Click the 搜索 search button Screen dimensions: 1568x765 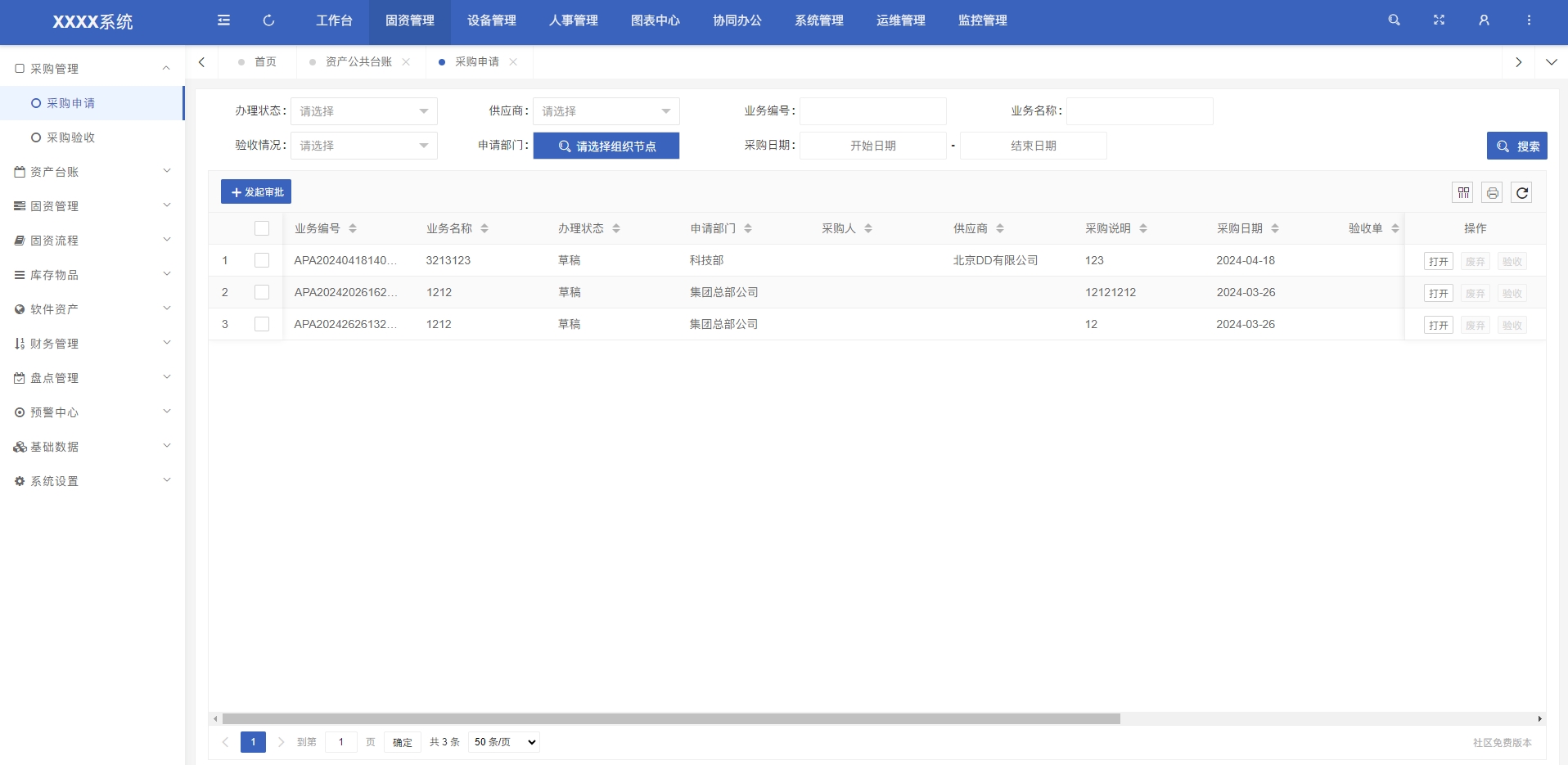click(1517, 146)
